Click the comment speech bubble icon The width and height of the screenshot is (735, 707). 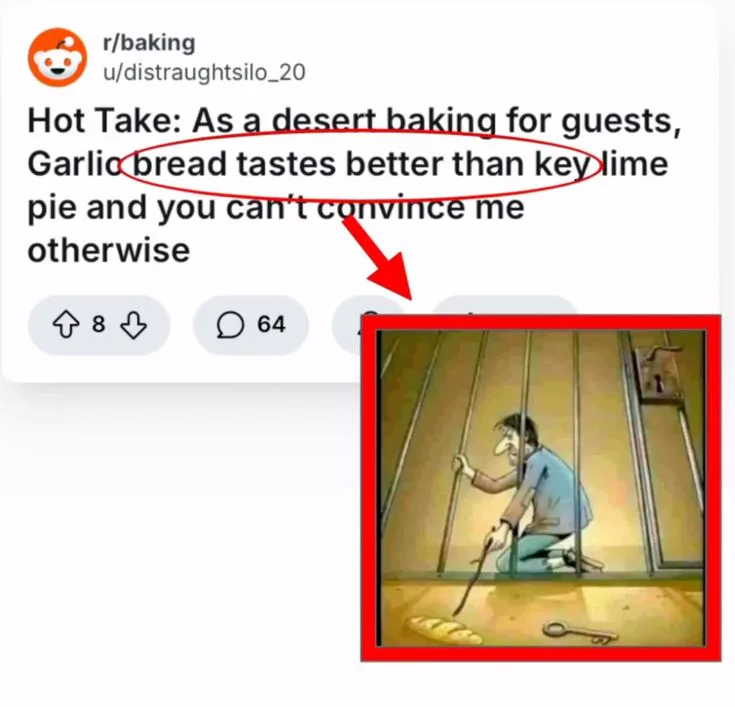point(230,325)
